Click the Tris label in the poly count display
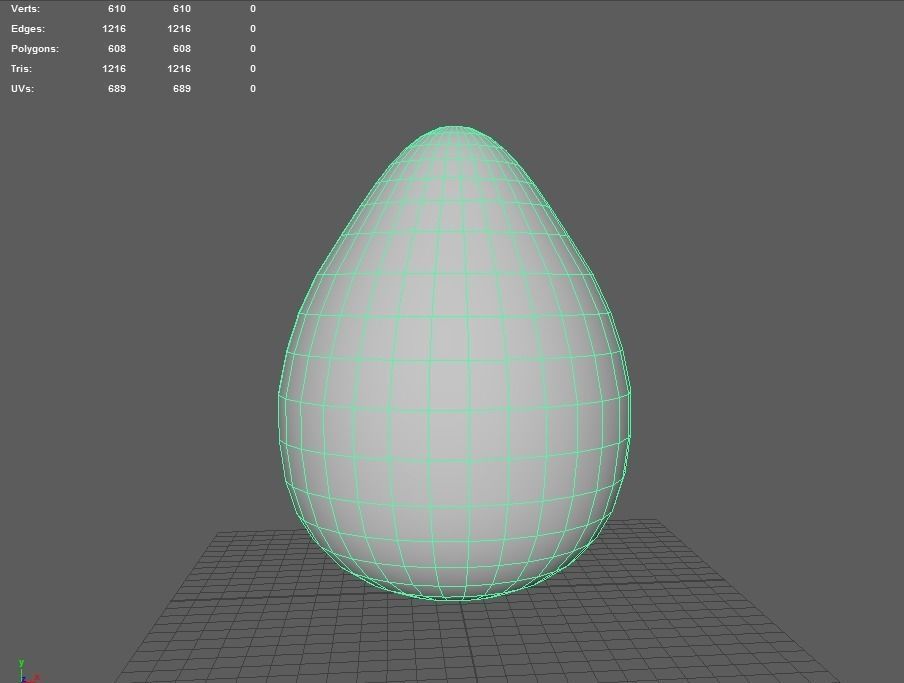 21,69
